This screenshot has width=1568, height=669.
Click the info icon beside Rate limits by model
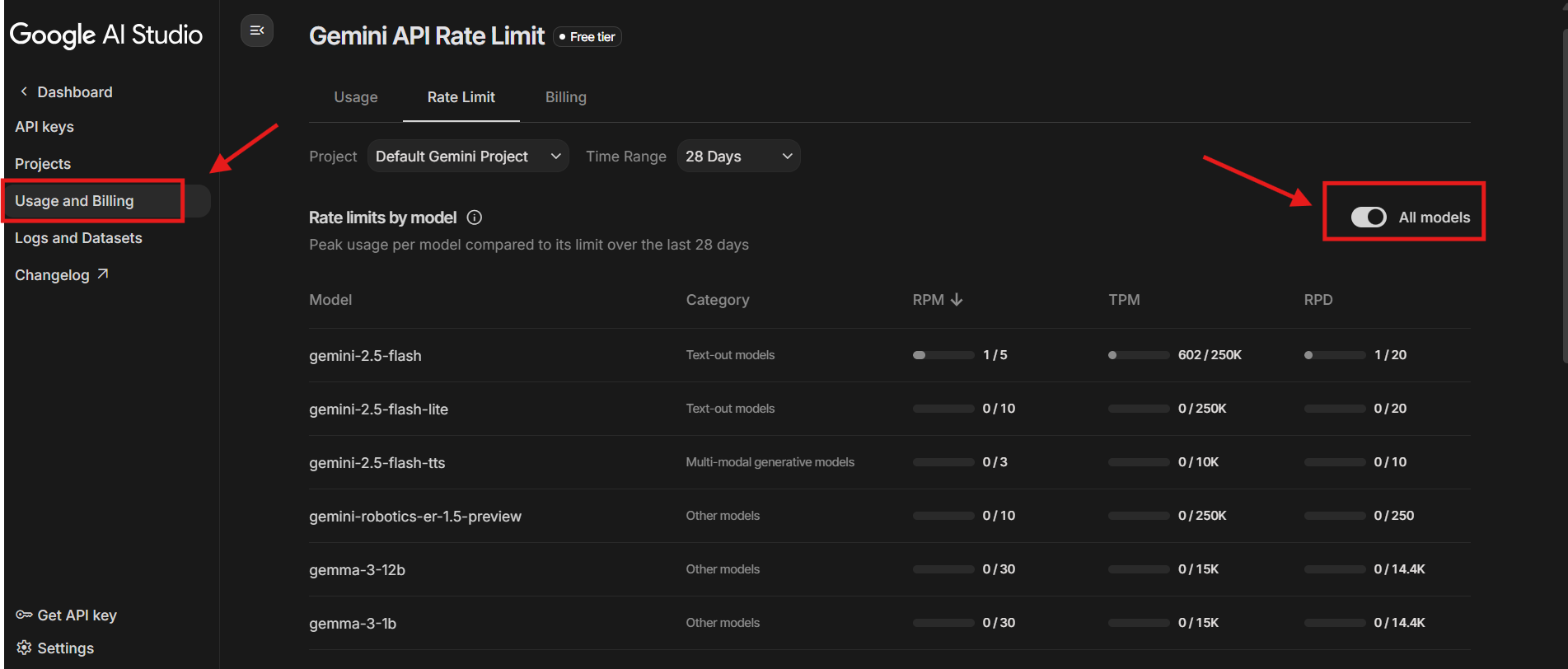coord(475,218)
